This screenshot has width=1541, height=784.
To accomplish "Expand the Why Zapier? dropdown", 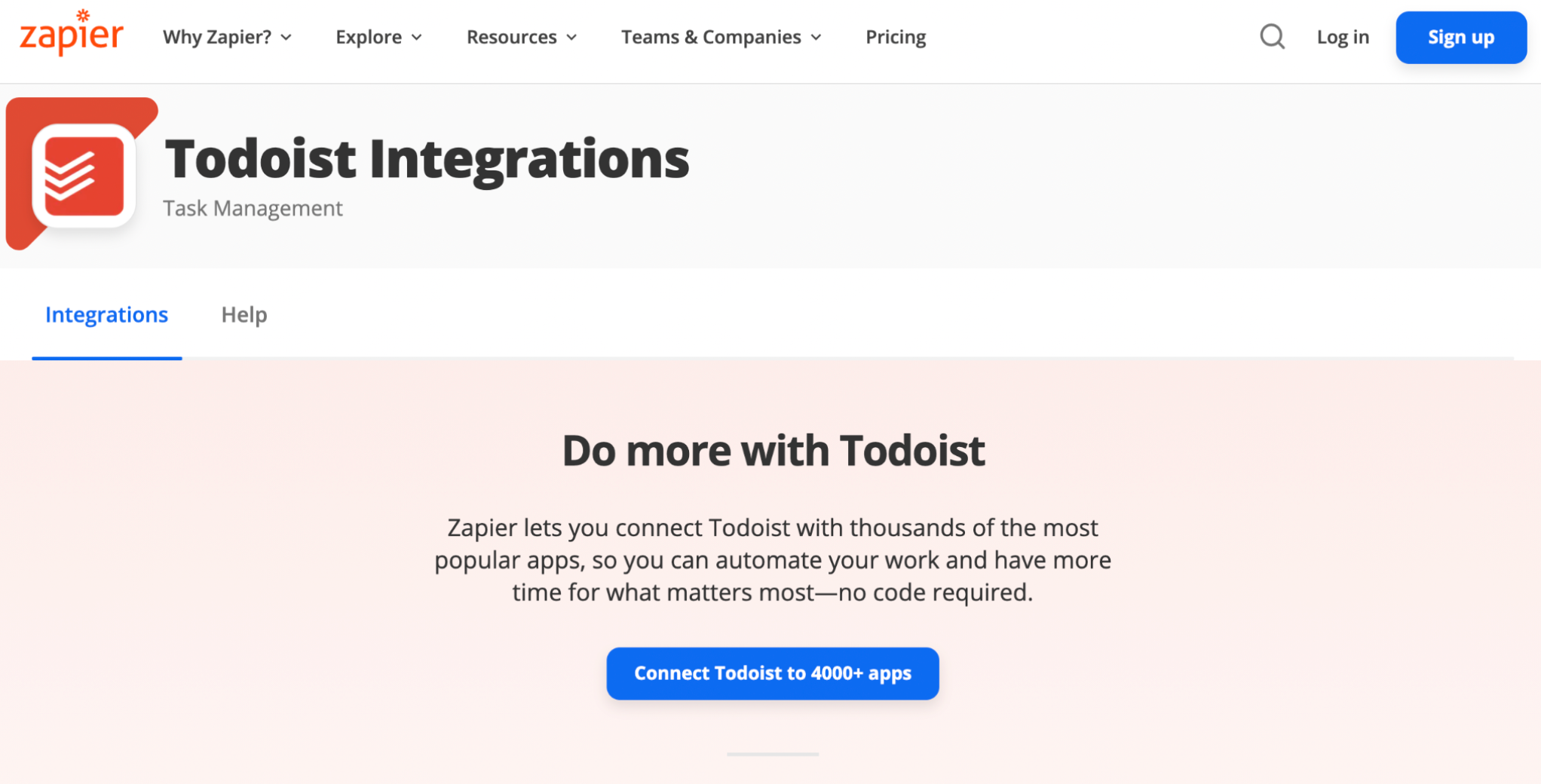I will (227, 37).
